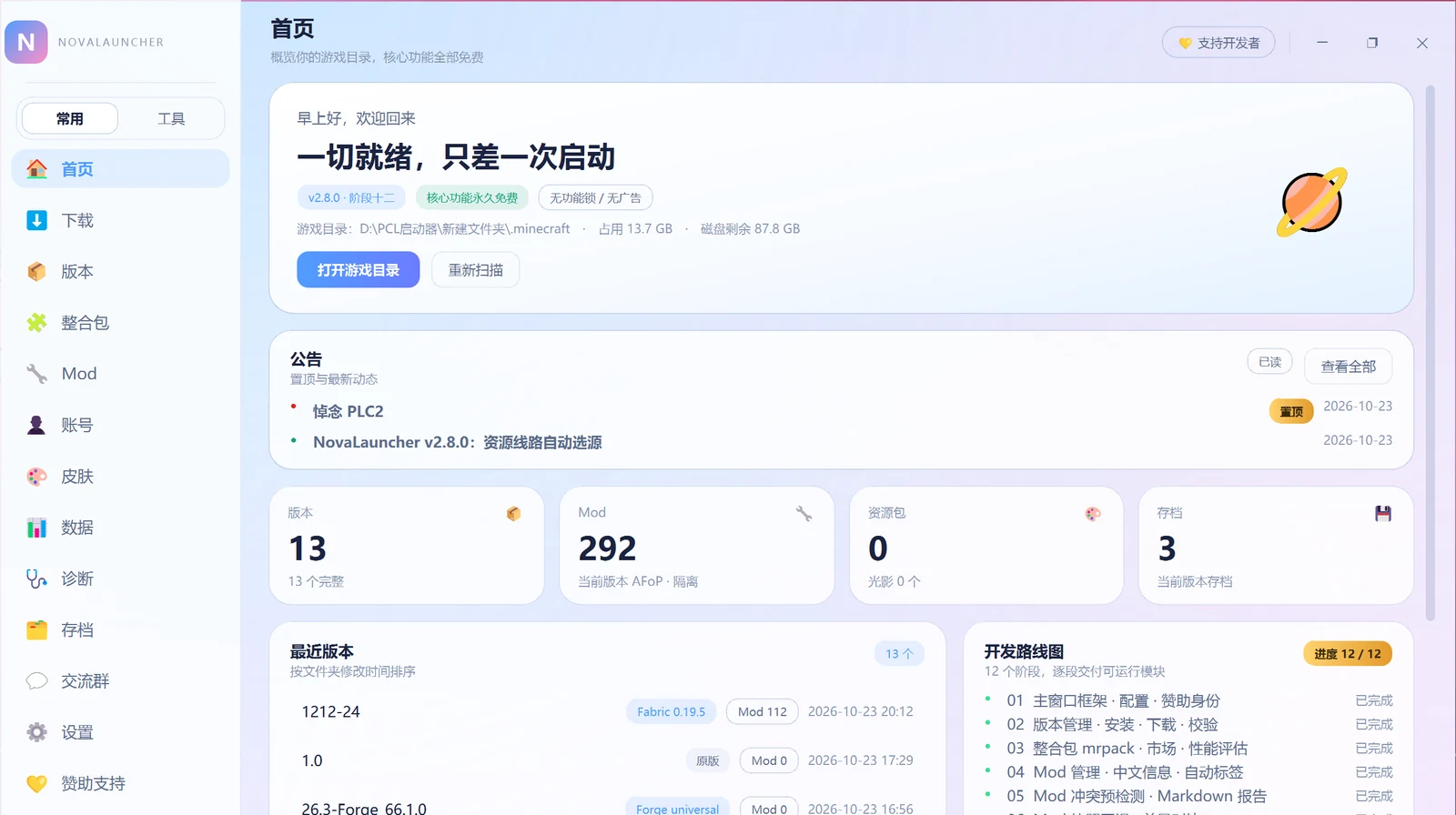Viewport: 1456px width, 815px height.
Task: Click the bar chart icon beside 数据
Action: pyautogui.click(x=36, y=528)
